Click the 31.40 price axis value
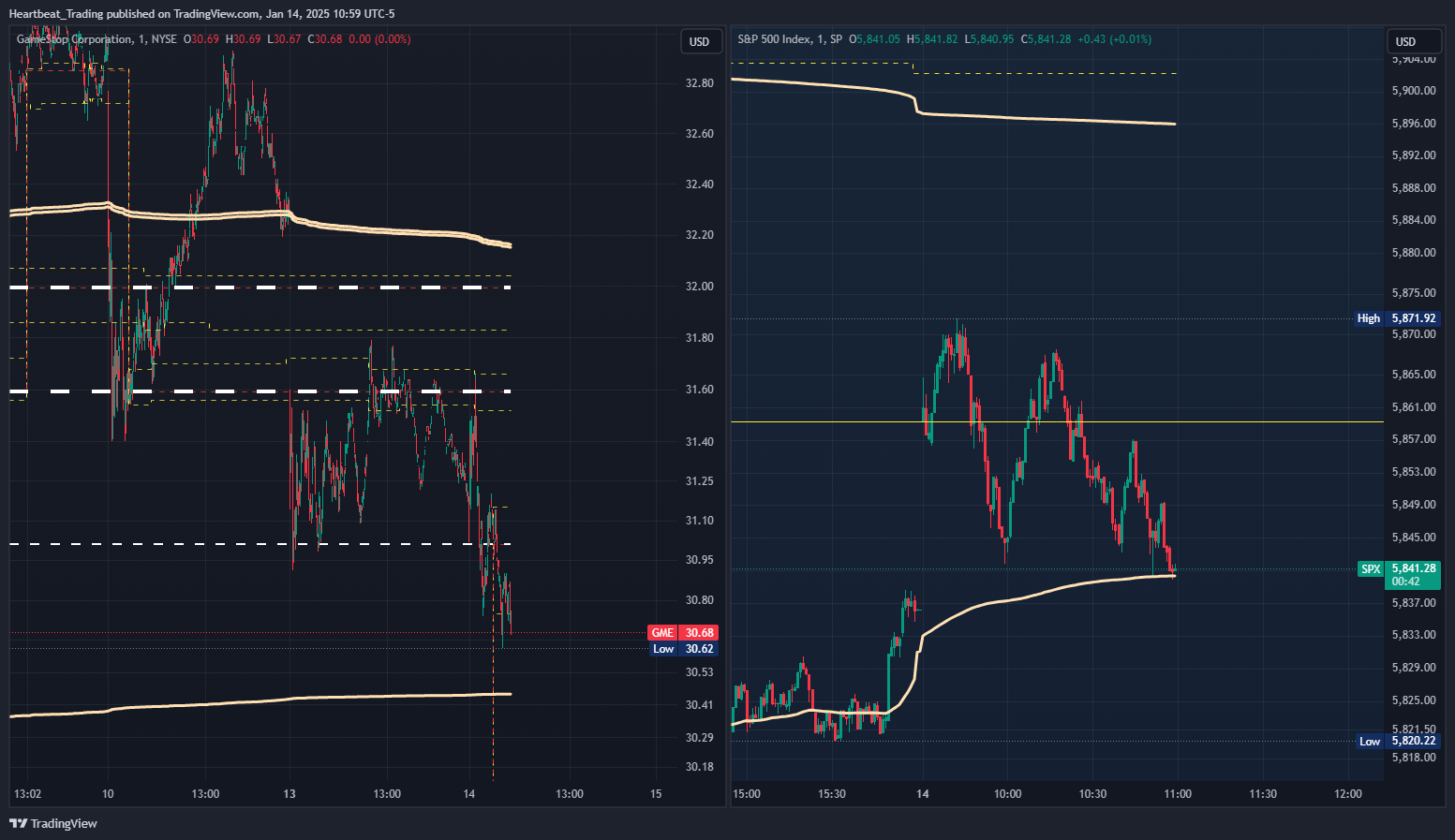 [700, 442]
